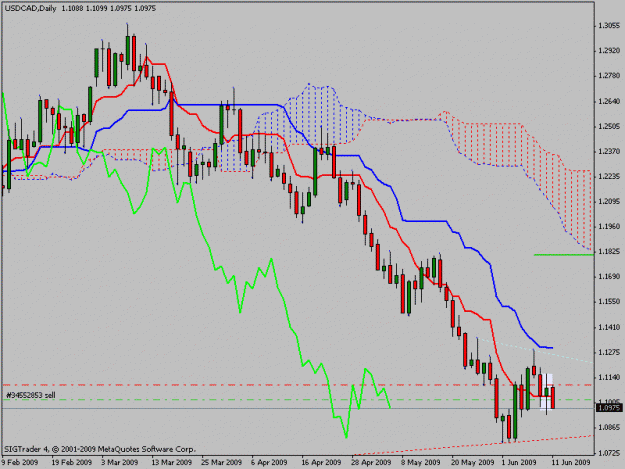The image size is (625, 469).
Task: Click the 1.3055 price axis label
Action: [609, 26]
